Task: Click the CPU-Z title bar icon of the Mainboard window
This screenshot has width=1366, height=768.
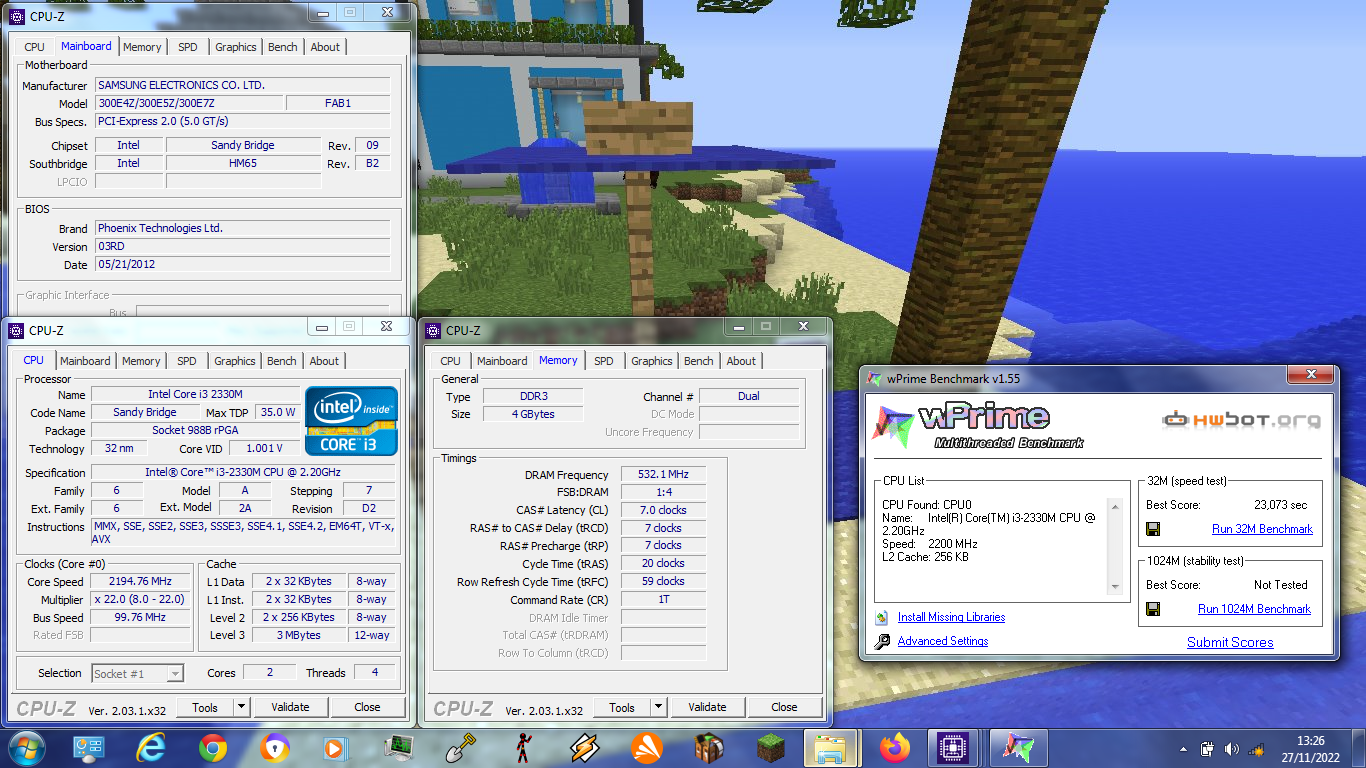Action: point(16,16)
